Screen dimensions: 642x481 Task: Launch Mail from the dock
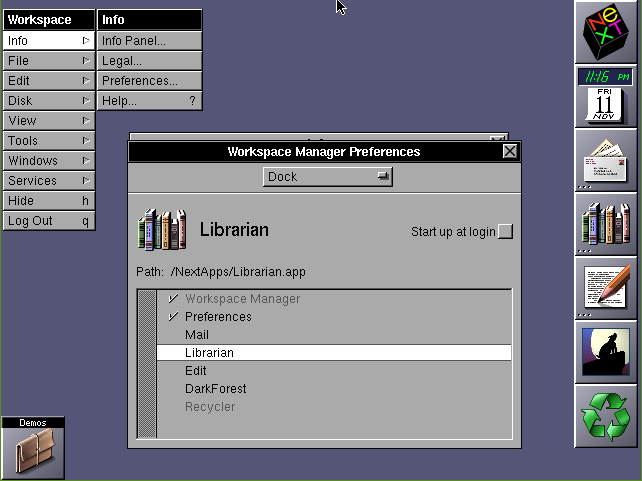(606, 160)
